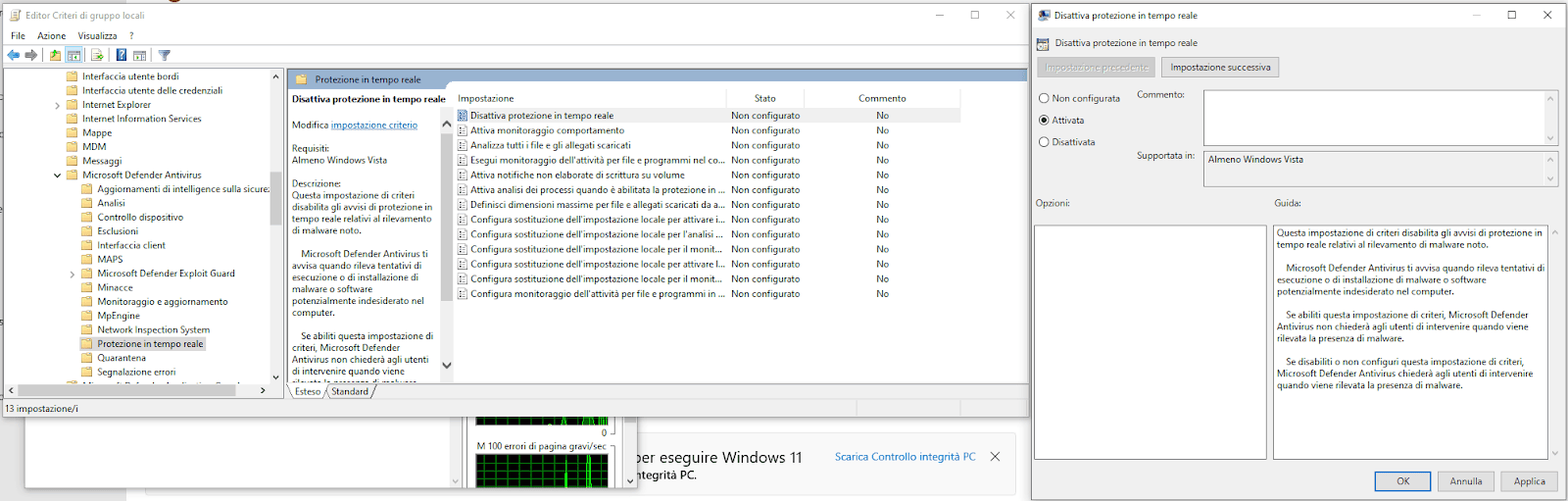Click inside the Commento text box
This screenshot has height=501, width=1568.
[x=1372, y=116]
